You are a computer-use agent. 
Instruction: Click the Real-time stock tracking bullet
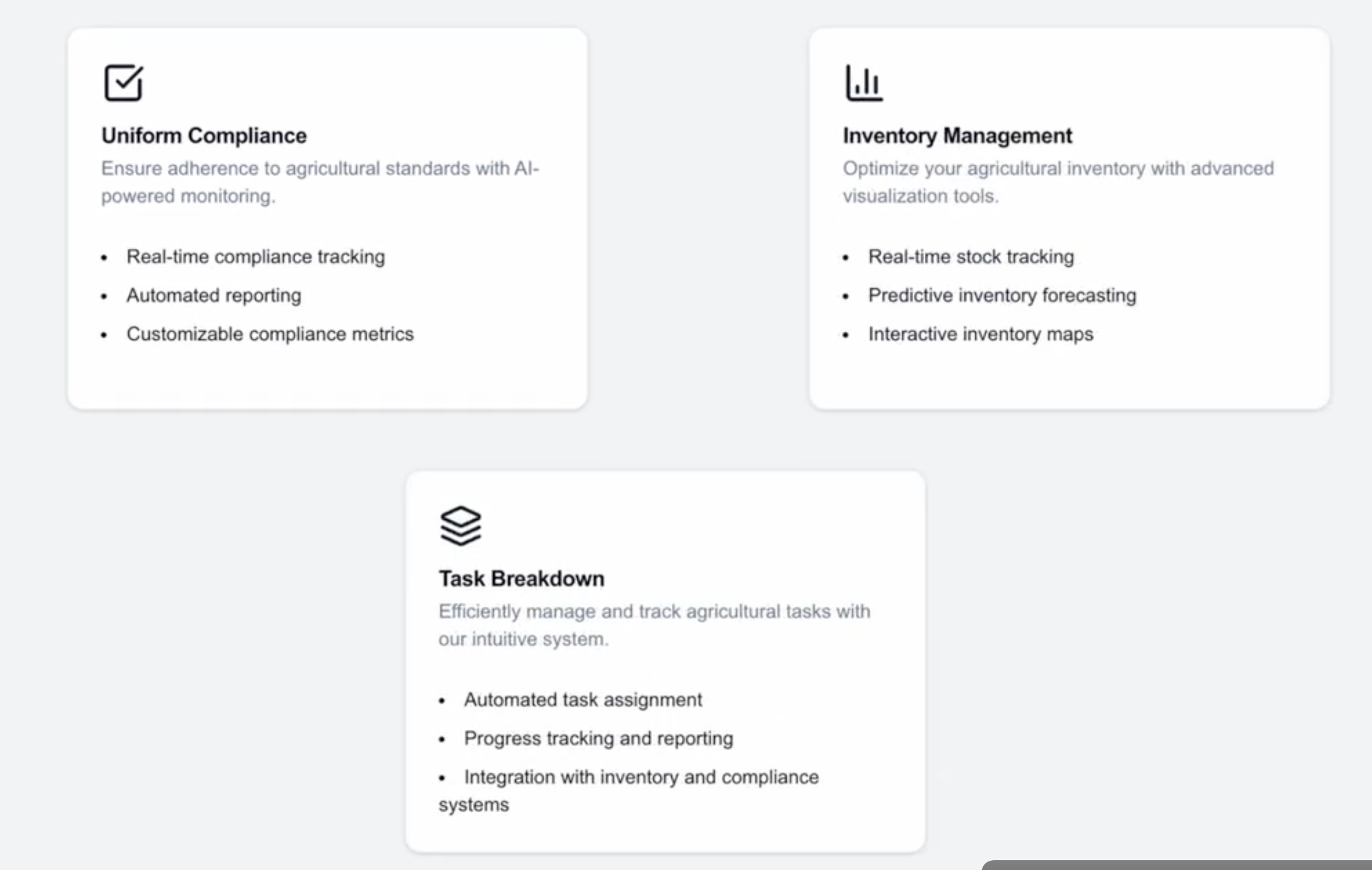coord(971,257)
